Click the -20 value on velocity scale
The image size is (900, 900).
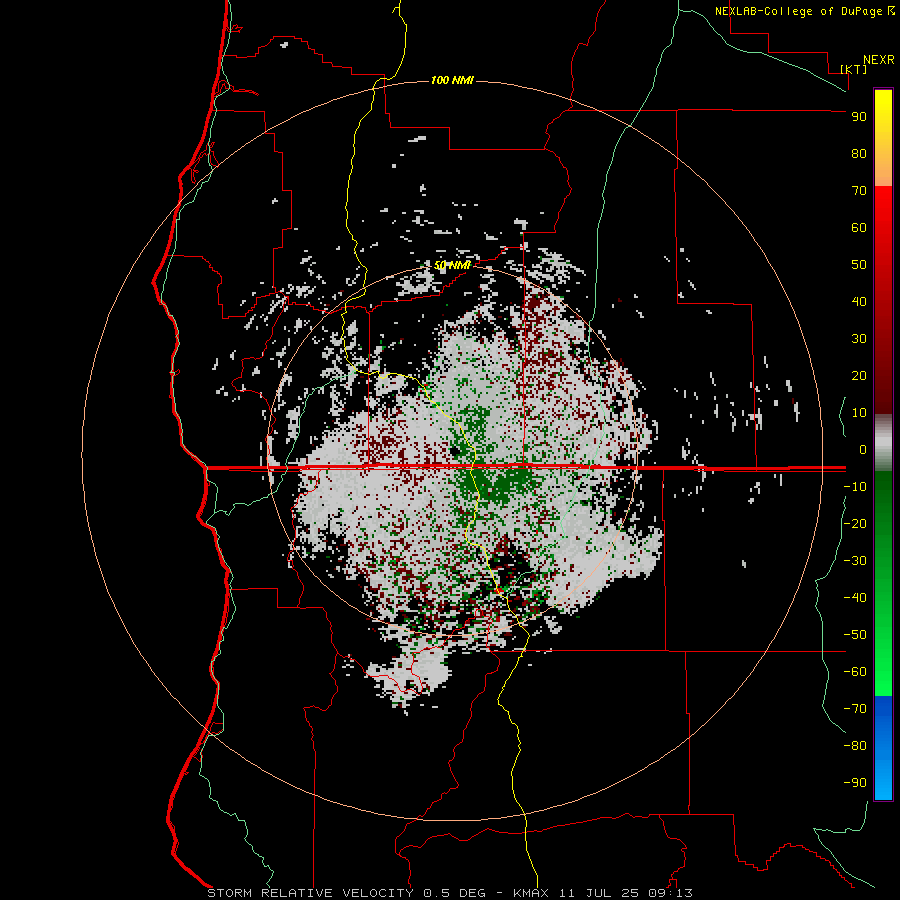point(855,523)
